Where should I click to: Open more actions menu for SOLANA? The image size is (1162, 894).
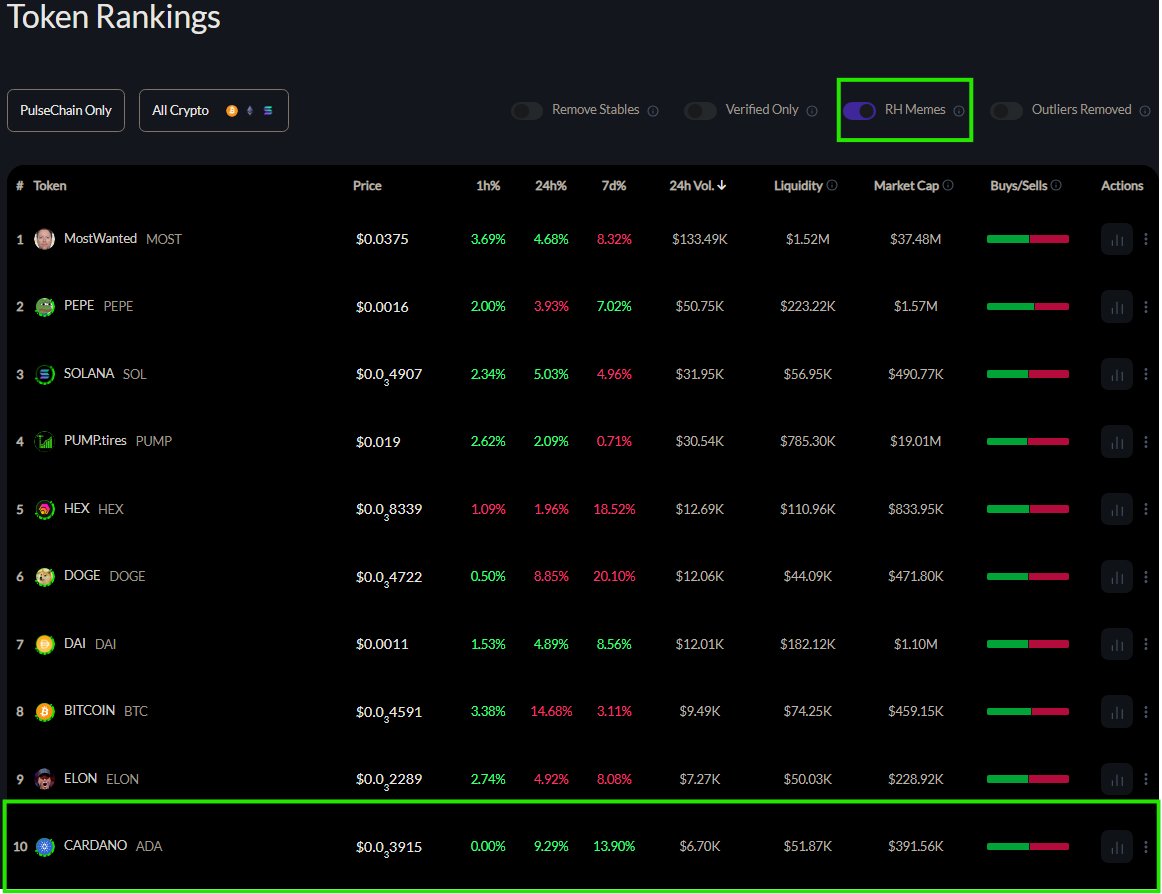[x=1146, y=374]
